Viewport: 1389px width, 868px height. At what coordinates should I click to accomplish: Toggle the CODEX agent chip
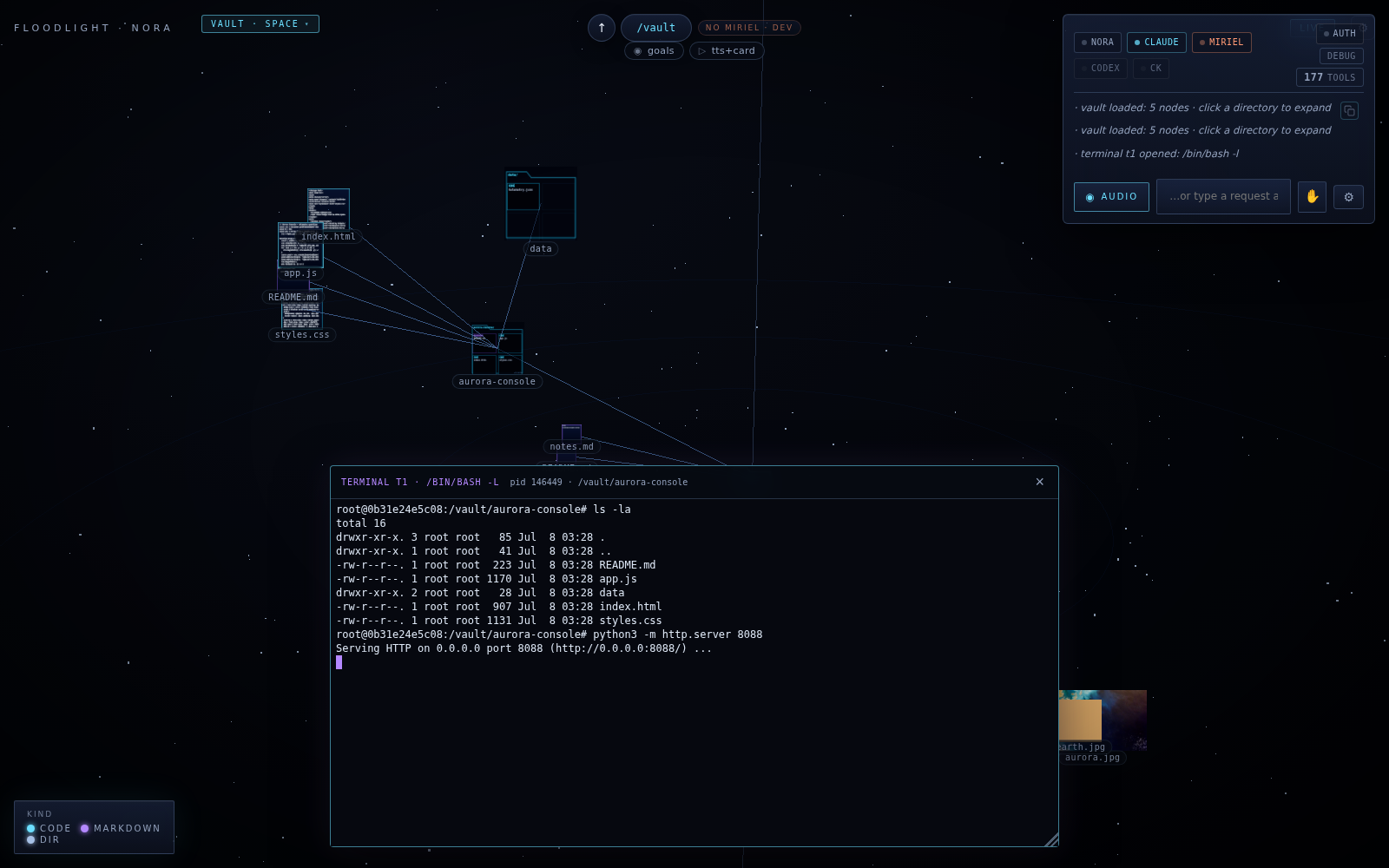click(1100, 69)
